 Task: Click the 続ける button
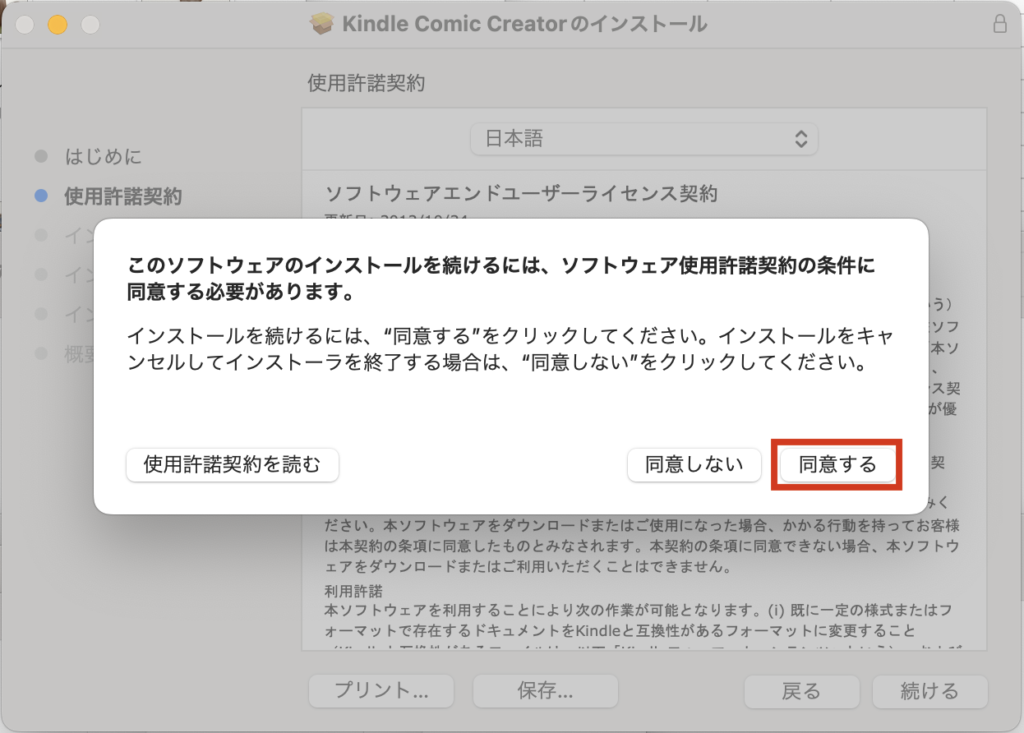tap(930, 691)
